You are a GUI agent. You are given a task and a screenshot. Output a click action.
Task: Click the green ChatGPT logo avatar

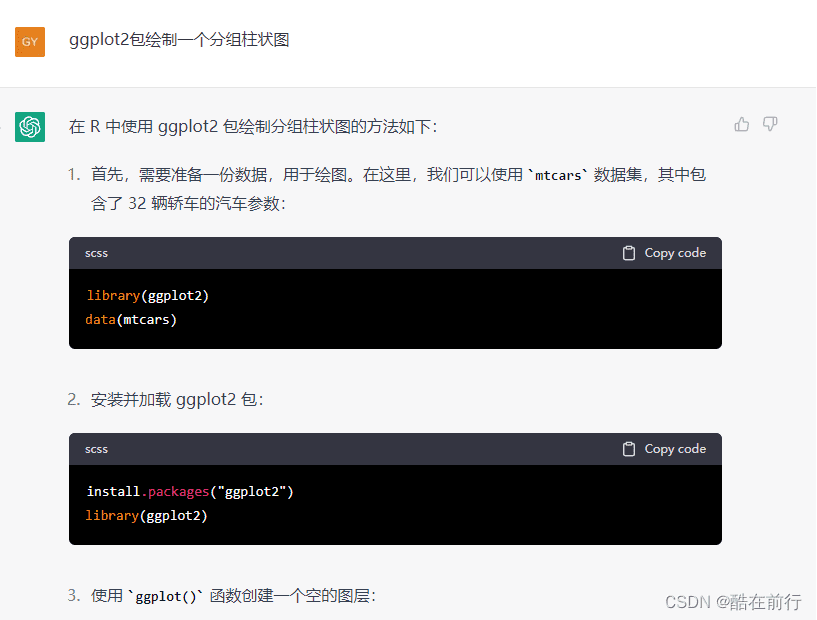(x=30, y=127)
